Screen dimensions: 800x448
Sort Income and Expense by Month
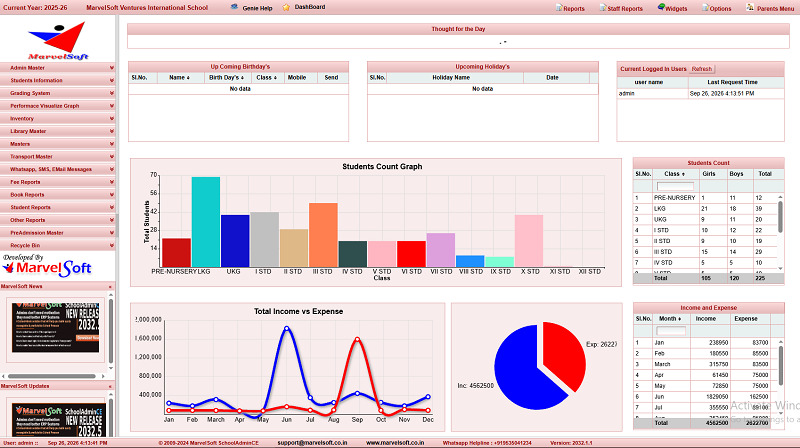[x=670, y=319]
